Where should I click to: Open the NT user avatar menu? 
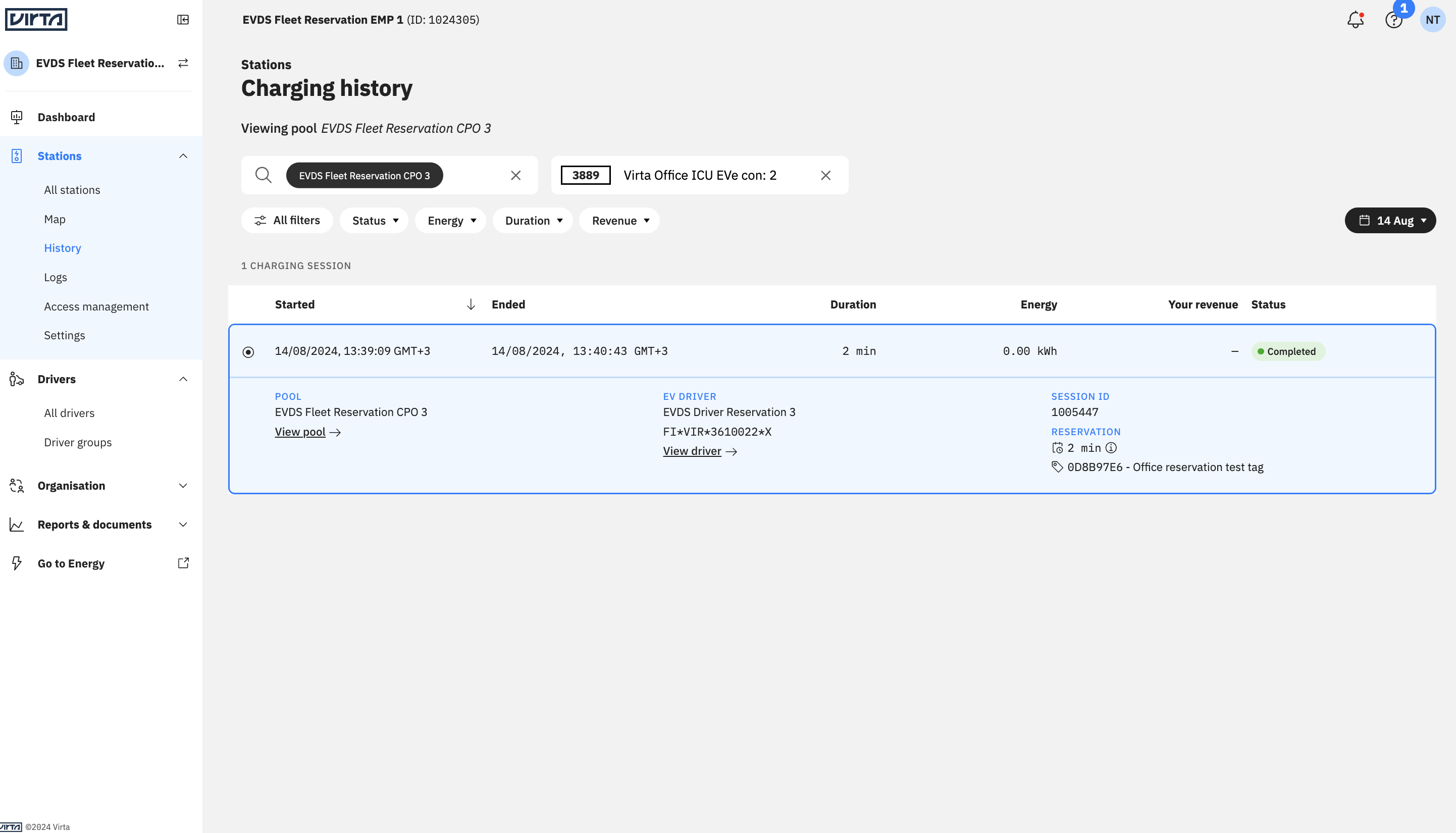click(1433, 20)
